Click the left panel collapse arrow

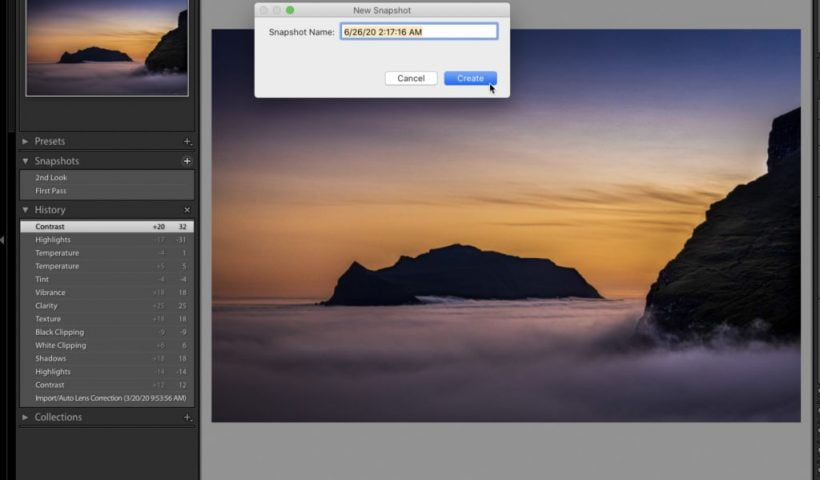click(3, 240)
